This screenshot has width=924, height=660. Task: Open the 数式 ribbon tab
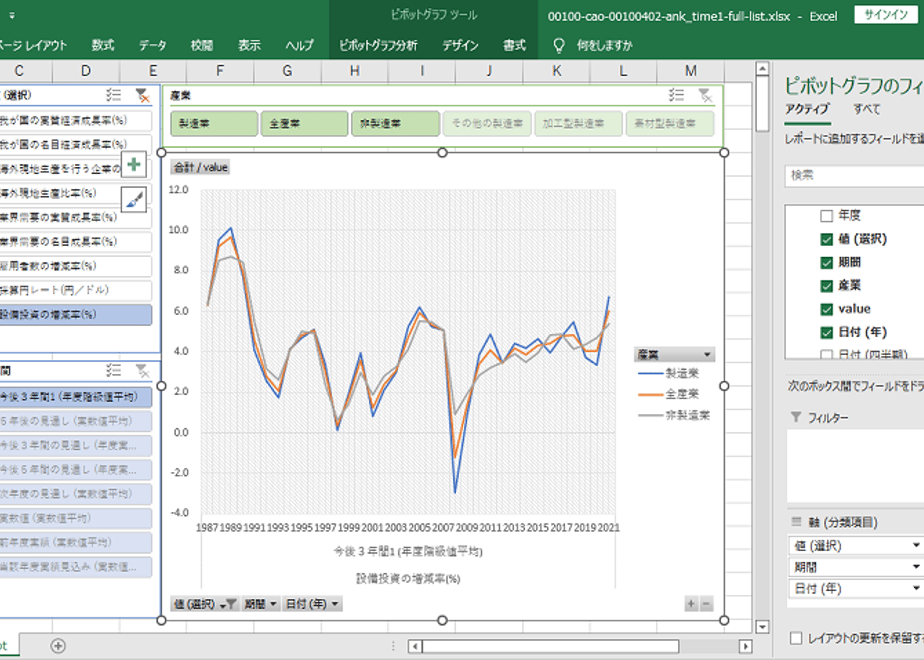point(103,45)
